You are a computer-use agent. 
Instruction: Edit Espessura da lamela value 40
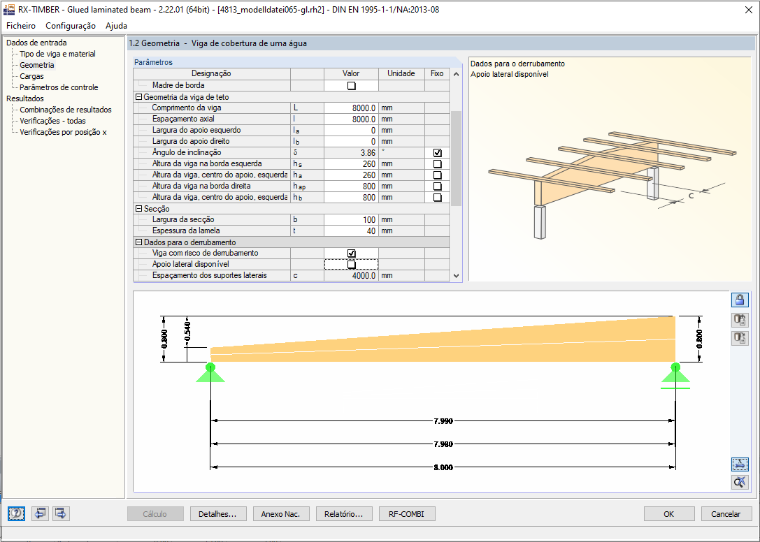tap(351, 231)
